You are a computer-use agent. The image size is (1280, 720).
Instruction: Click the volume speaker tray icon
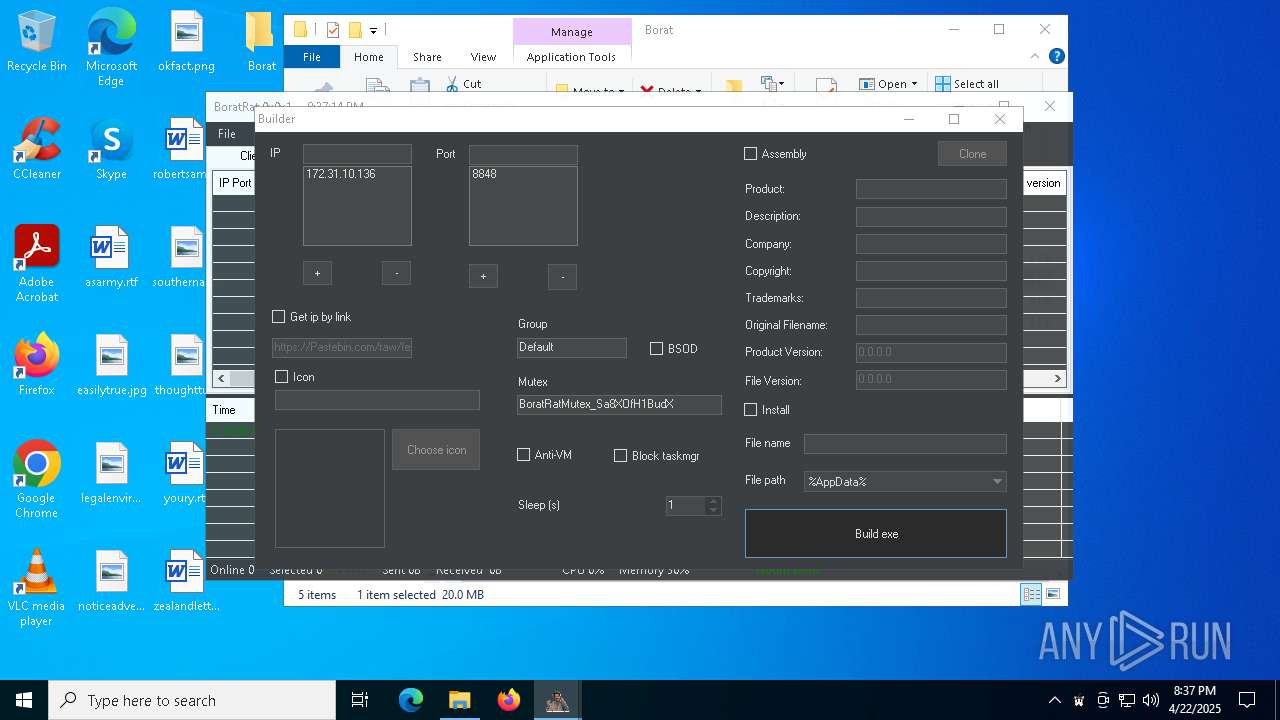click(x=1151, y=700)
